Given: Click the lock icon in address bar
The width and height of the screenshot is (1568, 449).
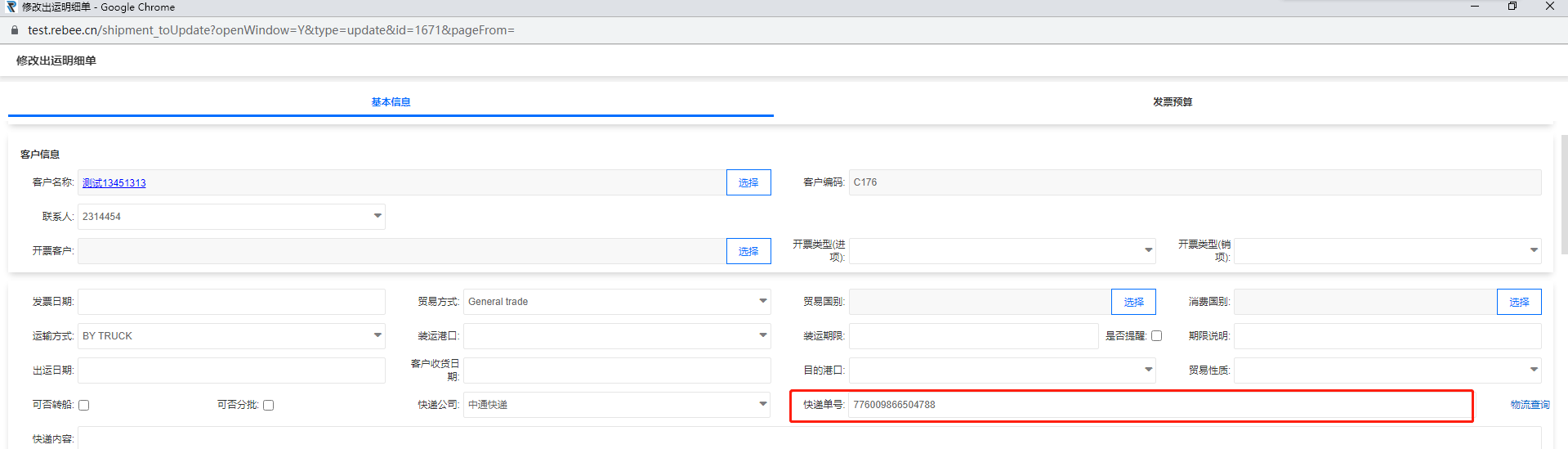Looking at the screenshot, I should click(x=14, y=30).
